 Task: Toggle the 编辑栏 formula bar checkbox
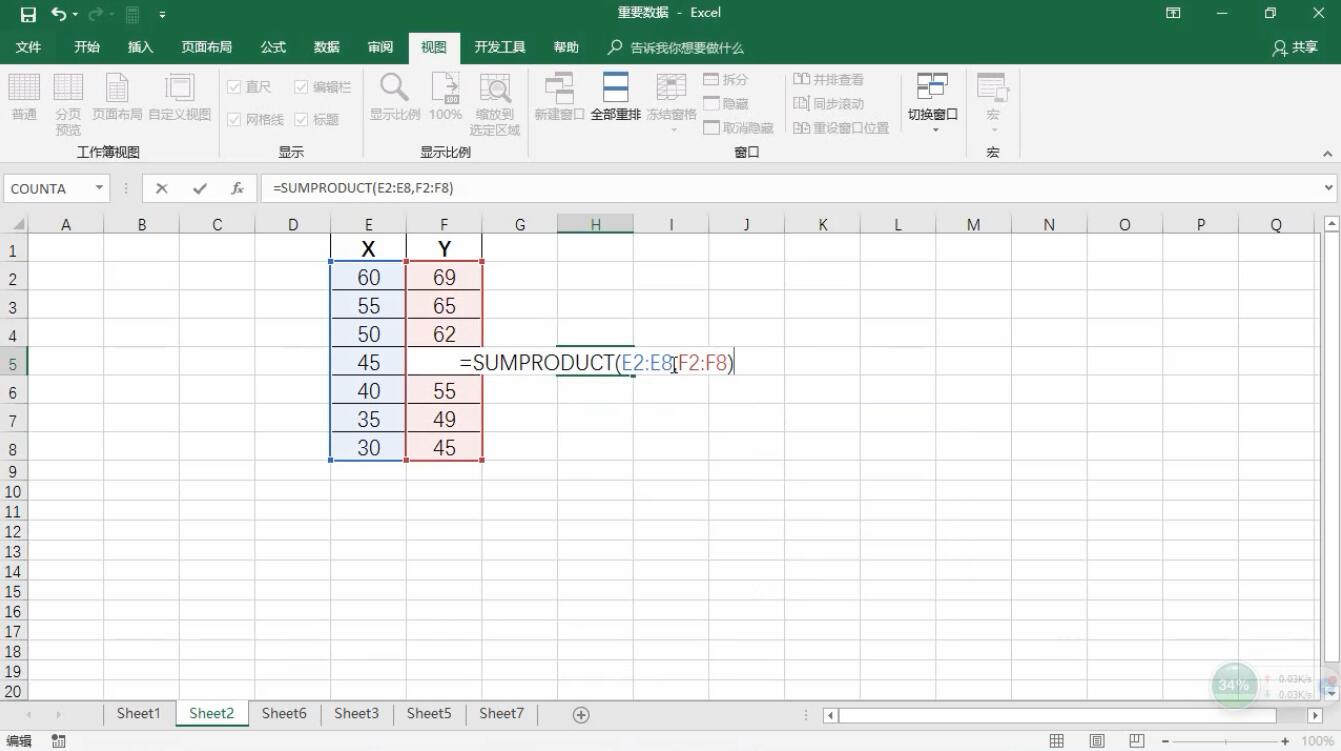301,87
